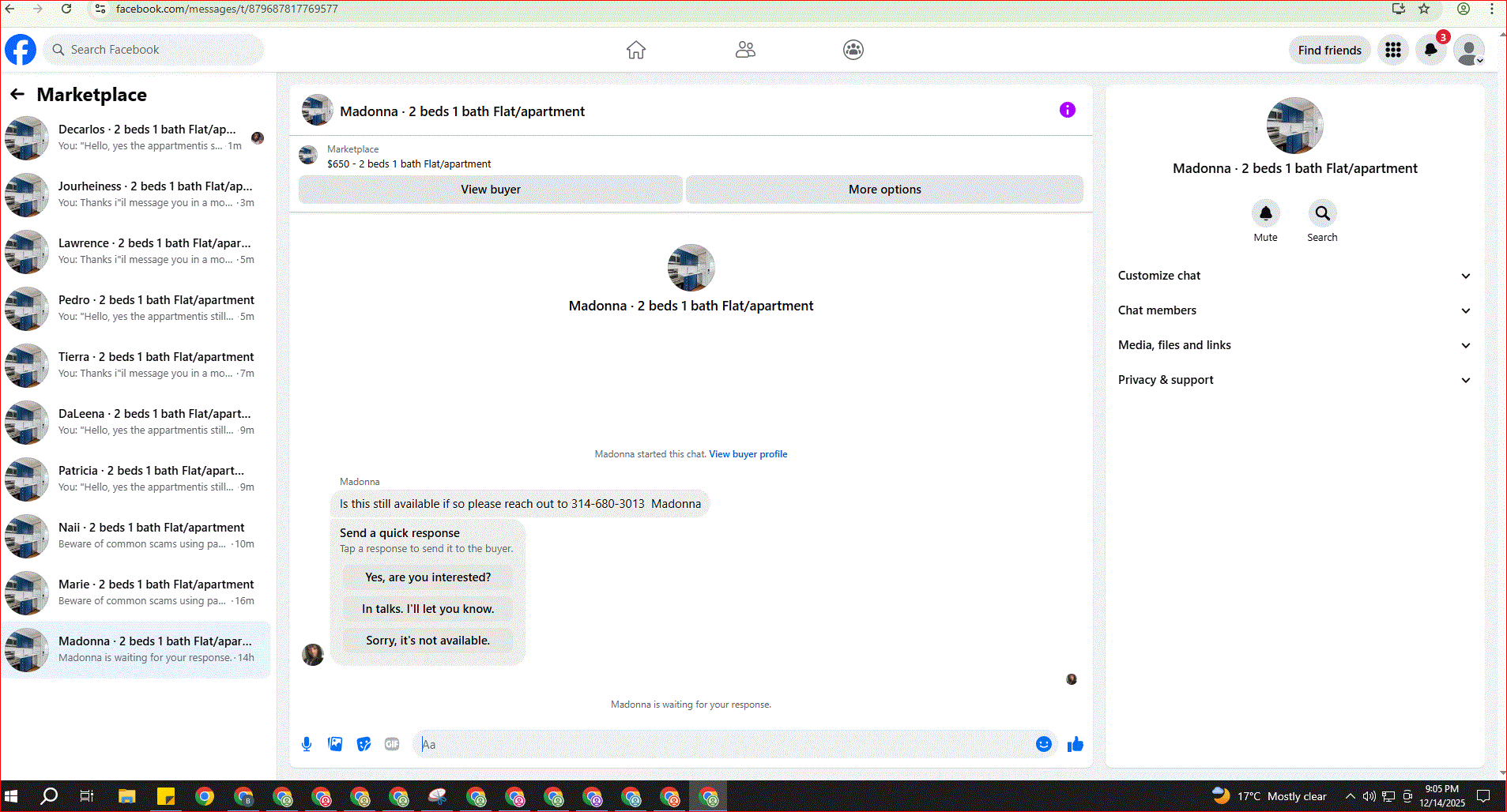This screenshot has height=812, width=1507.
Task: Open the account profile avatar menu
Action: (x=1469, y=50)
